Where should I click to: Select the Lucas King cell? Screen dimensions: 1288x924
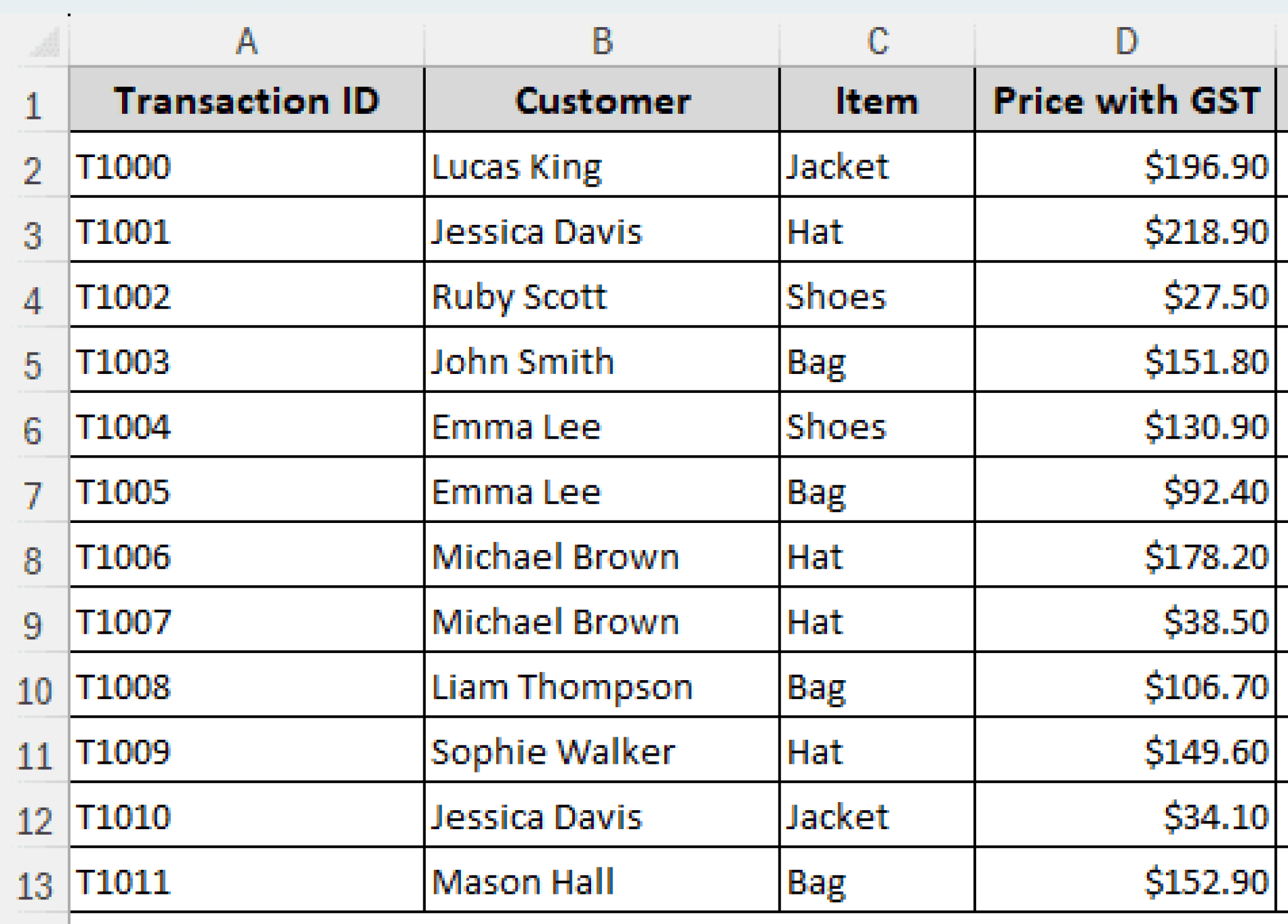pyautogui.click(x=602, y=167)
